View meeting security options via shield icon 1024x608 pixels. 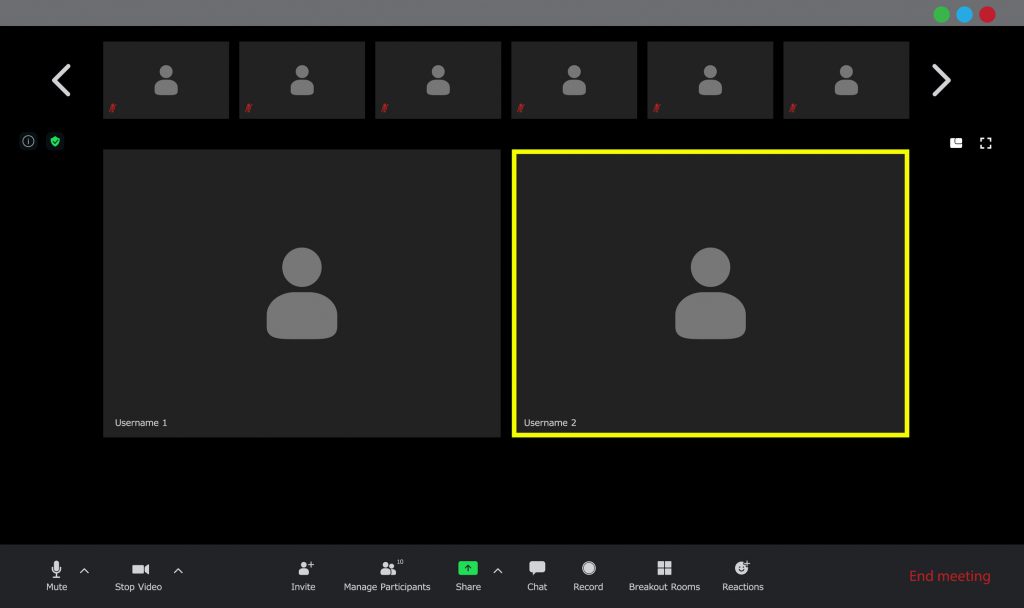(55, 141)
